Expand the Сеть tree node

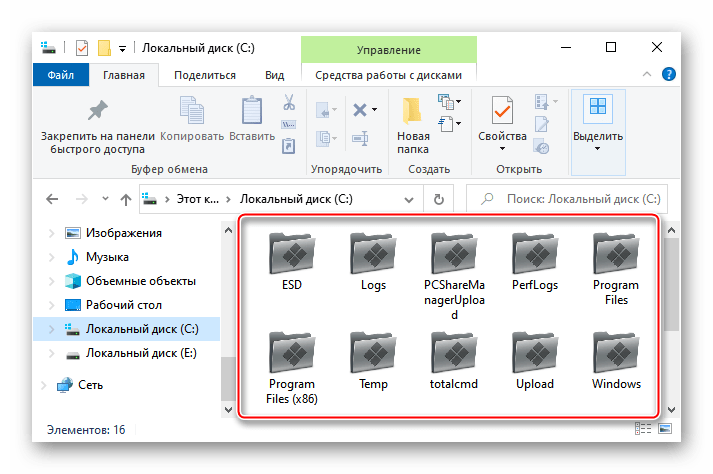tap(44, 385)
